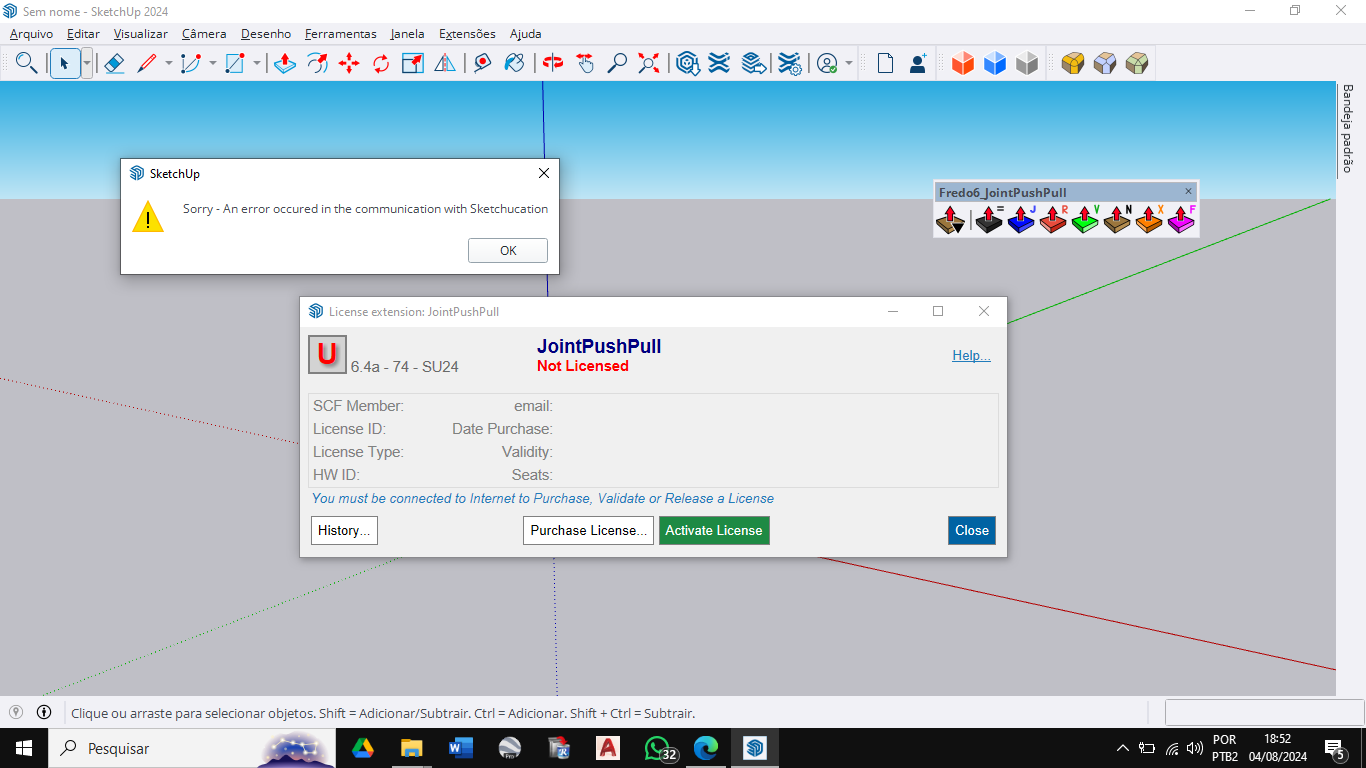The width and height of the screenshot is (1366, 768).
Task: Choose the Zoom magnifier tool
Action: pyautogui.click(x=617, y=63)
